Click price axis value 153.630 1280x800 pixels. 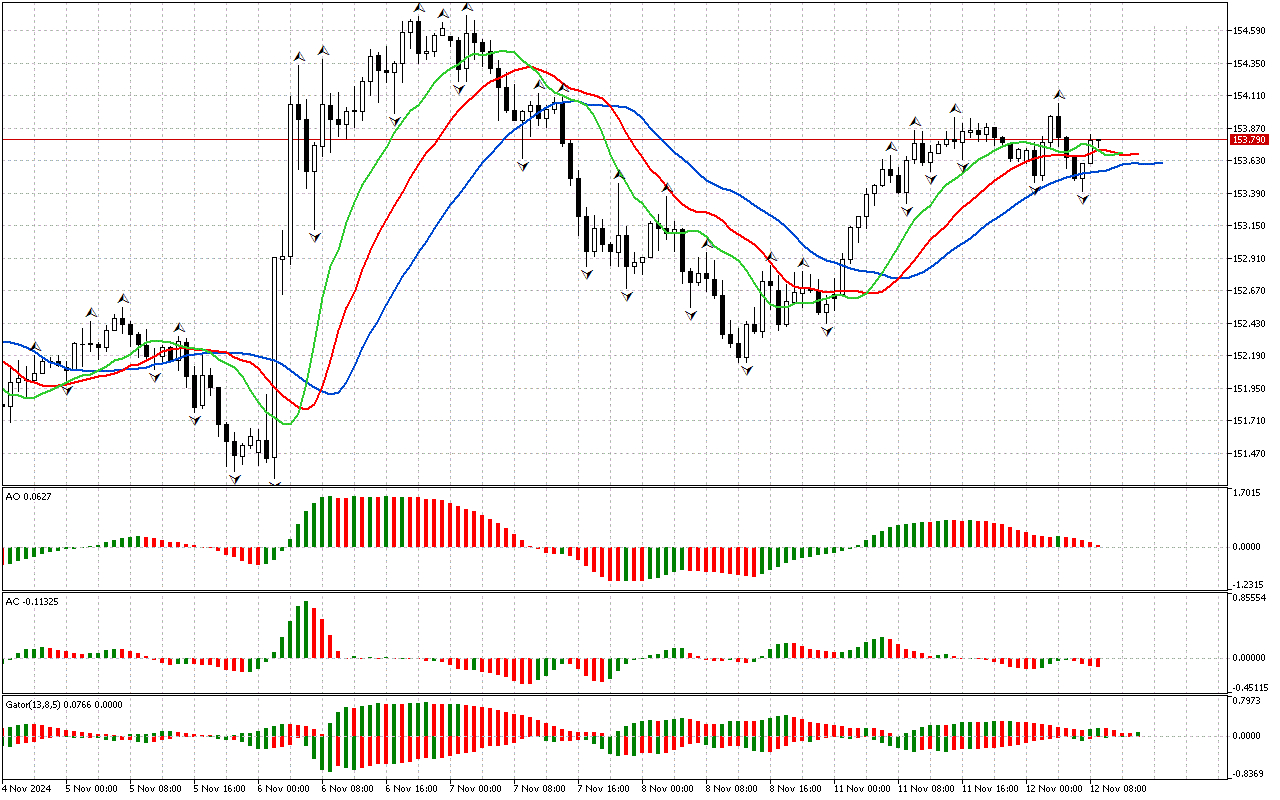pyautogui.click(x=1250, y=161)
